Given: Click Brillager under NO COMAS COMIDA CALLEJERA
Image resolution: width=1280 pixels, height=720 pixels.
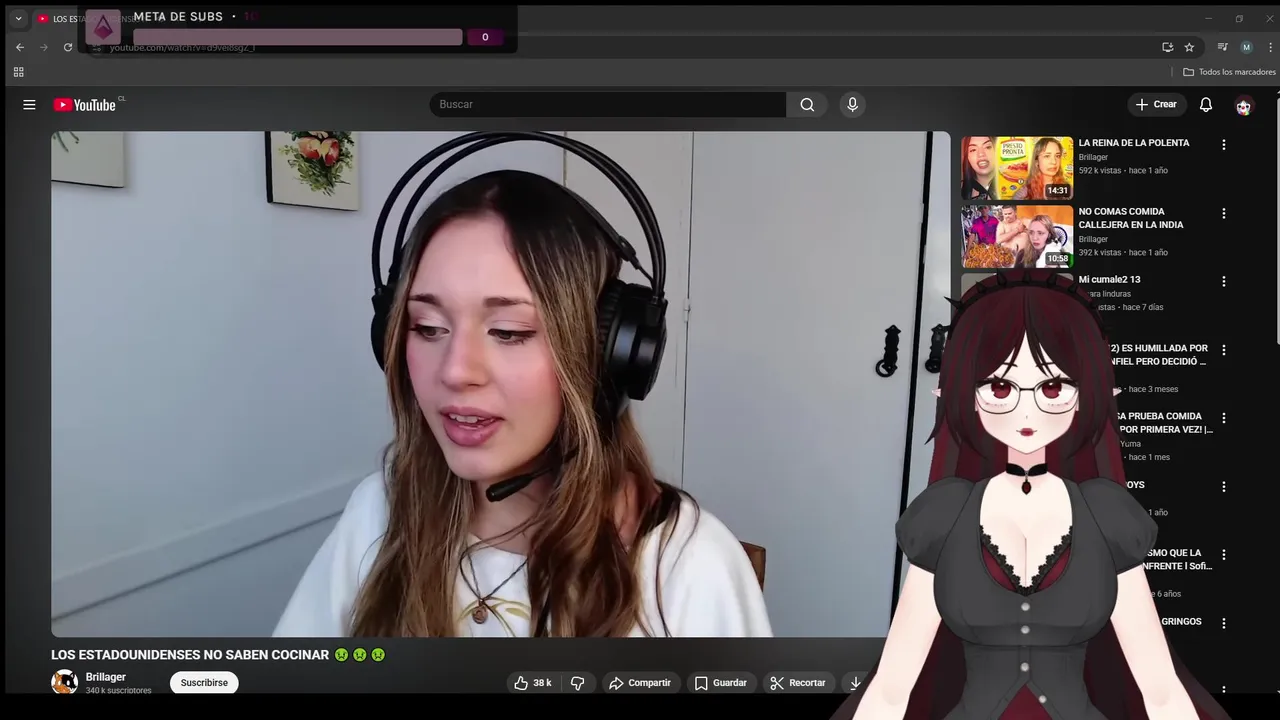Looking at the screenshot, I should click(x=1093, y=239).
